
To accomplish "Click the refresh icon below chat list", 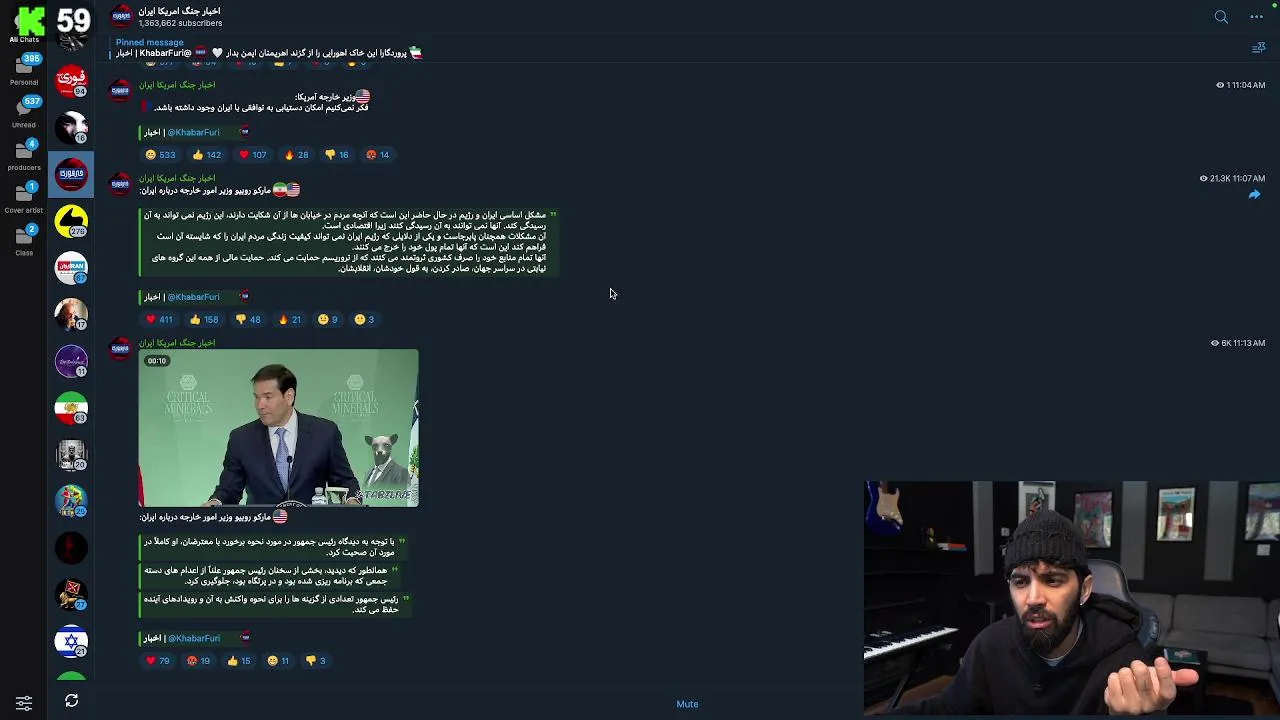I will click(72, 701).
